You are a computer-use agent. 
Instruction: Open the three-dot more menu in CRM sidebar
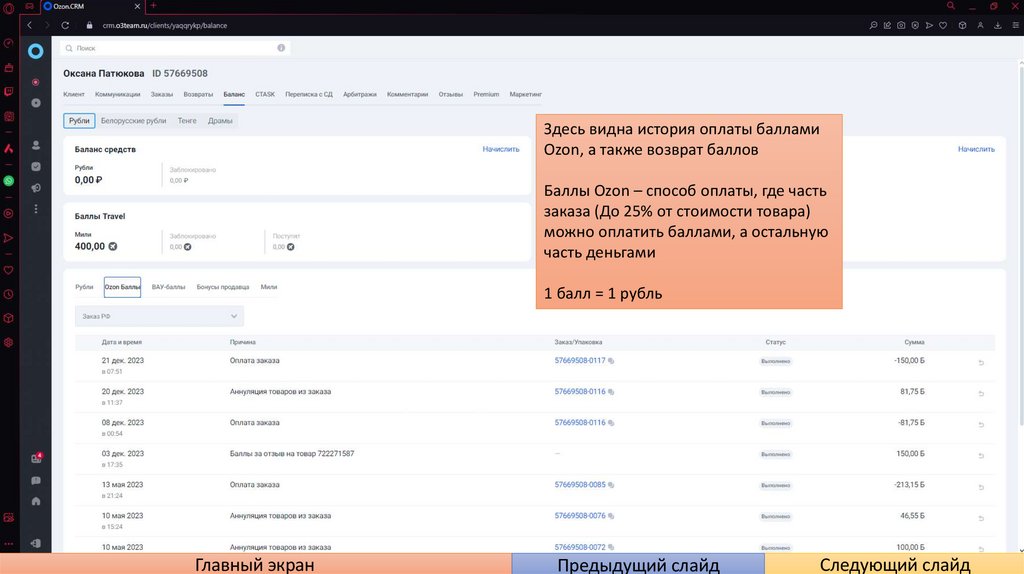point(36,209)
